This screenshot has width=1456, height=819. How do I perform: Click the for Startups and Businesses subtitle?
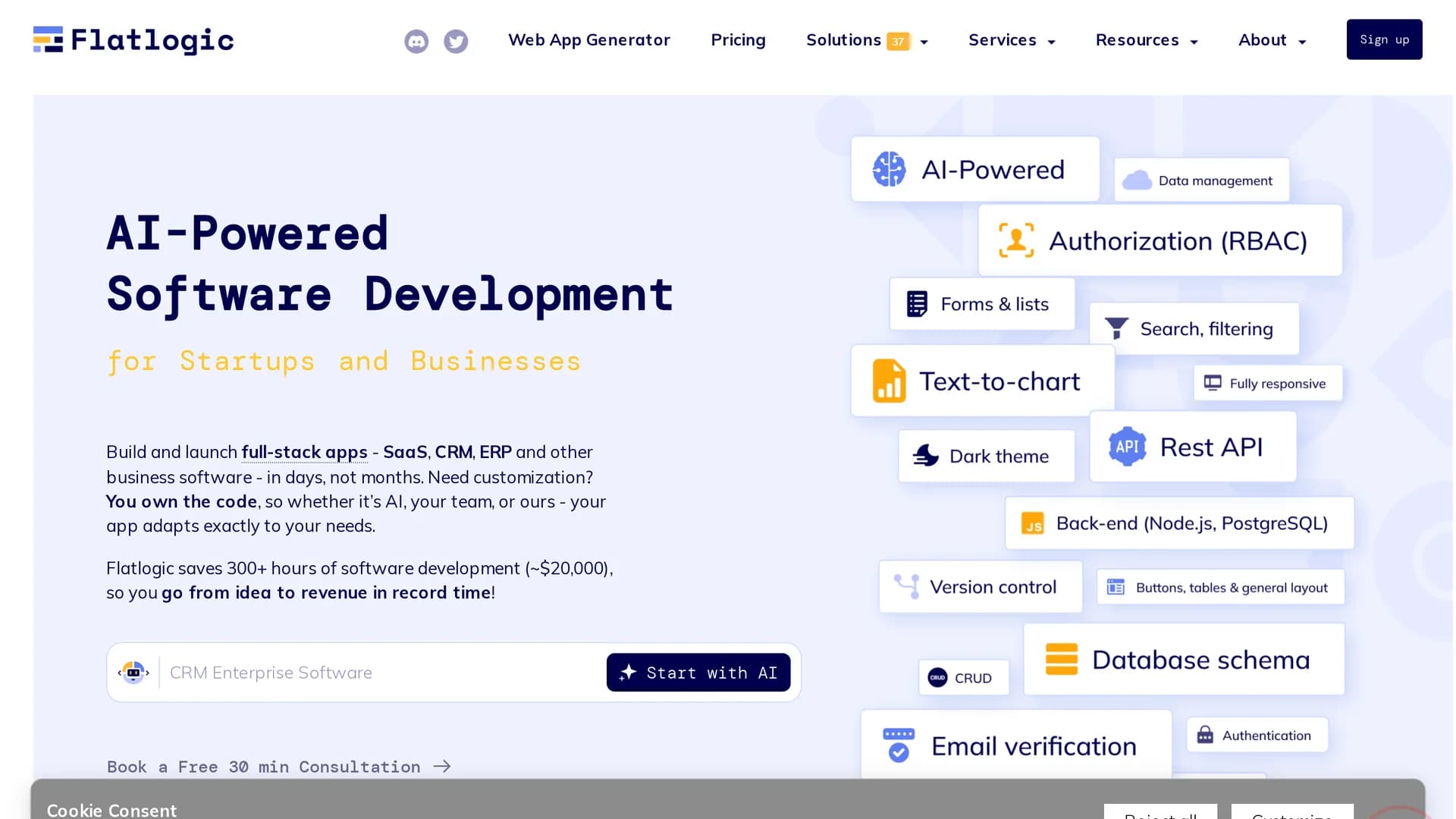coord(344,361)
